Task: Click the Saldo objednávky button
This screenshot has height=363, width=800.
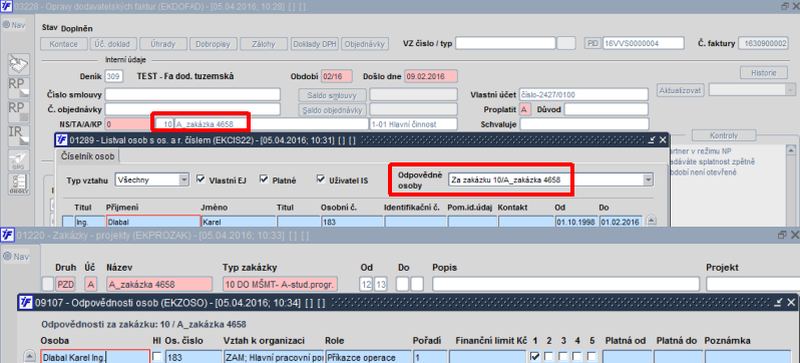Action: click(x=332, y=110)
